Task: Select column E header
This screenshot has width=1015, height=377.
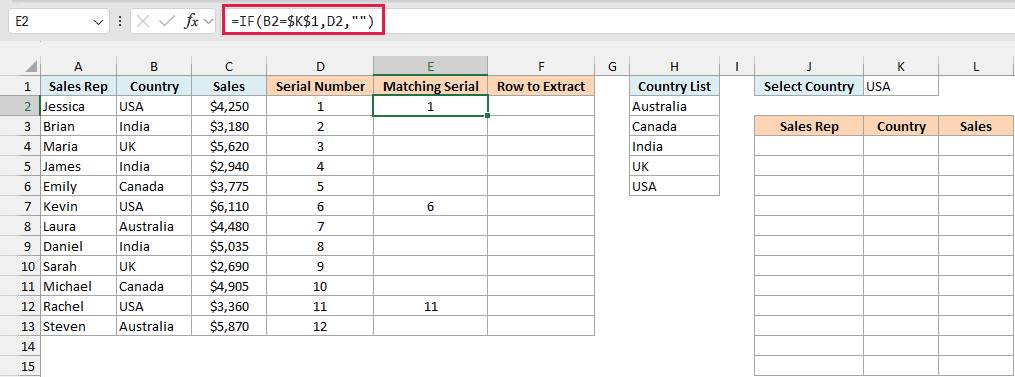Action: [x=430, y=66]
